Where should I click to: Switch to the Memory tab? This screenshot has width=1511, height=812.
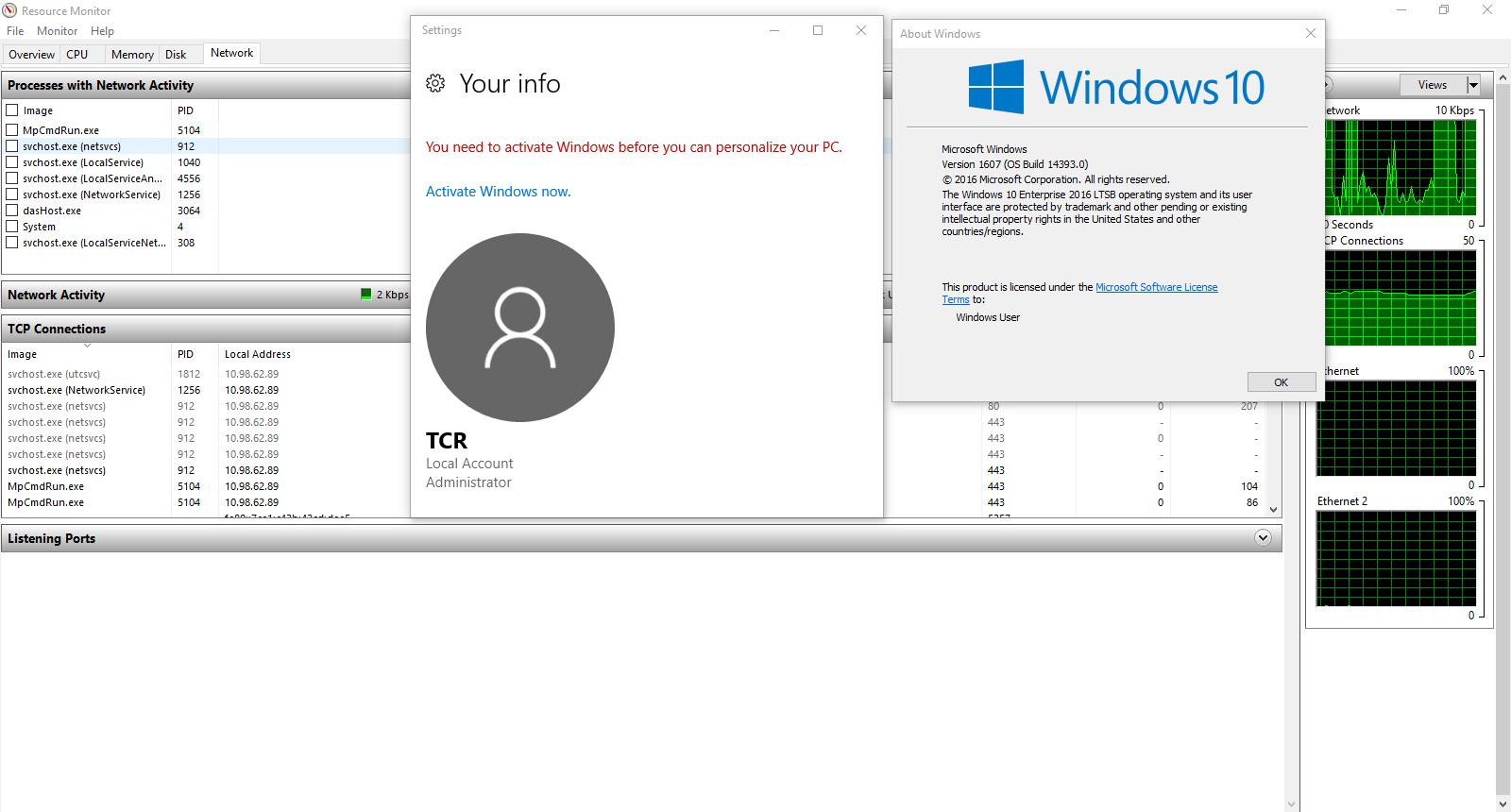coord(132,55)
